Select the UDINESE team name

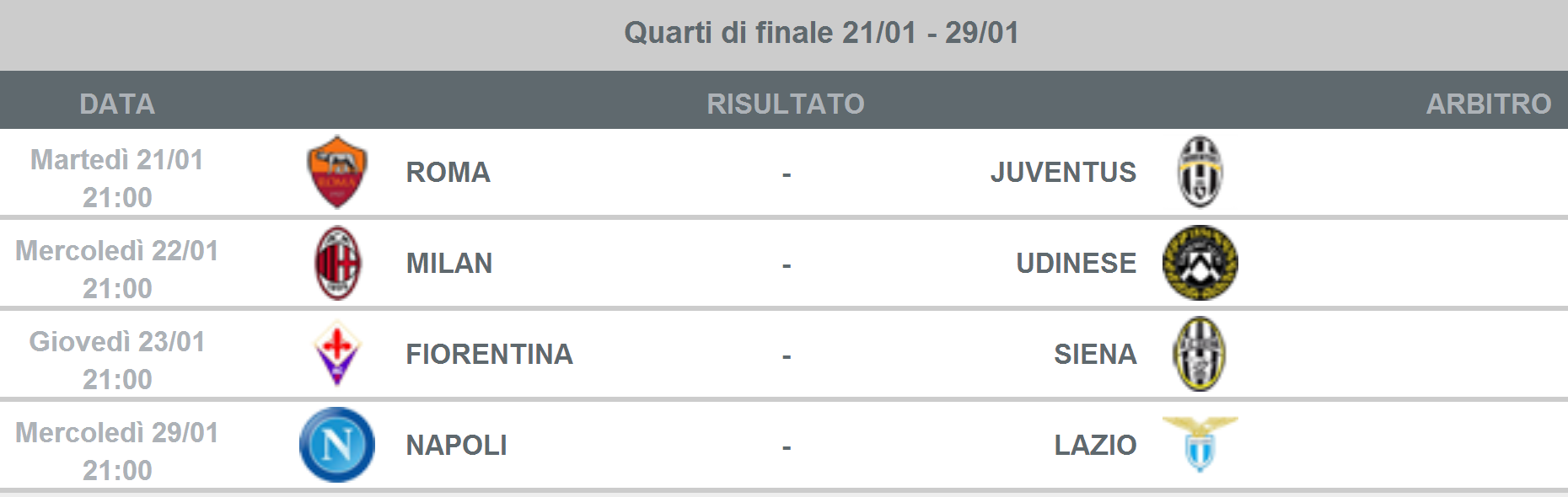point(1076,264)
